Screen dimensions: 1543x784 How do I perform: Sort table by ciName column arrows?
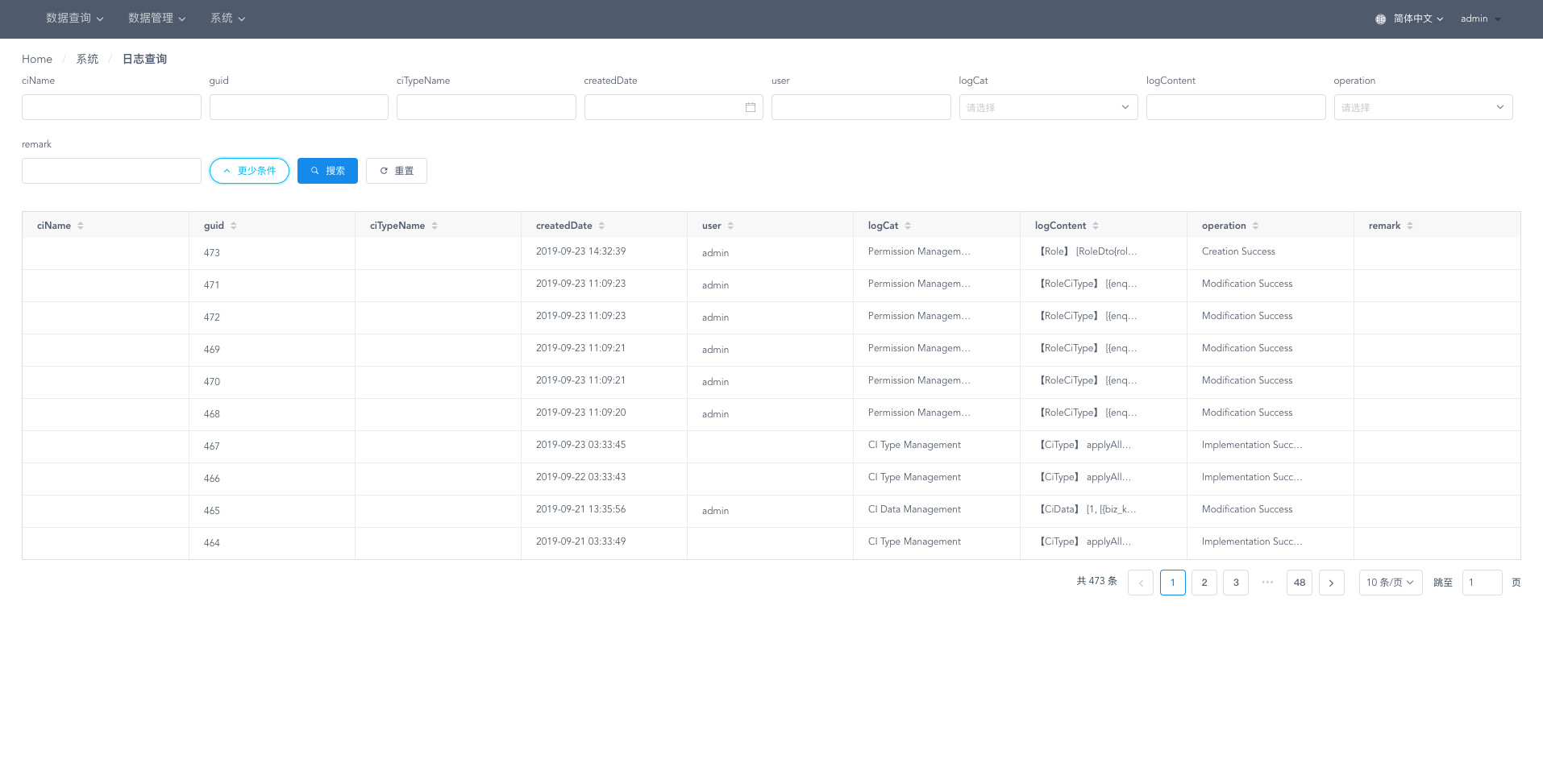(81, 226)
